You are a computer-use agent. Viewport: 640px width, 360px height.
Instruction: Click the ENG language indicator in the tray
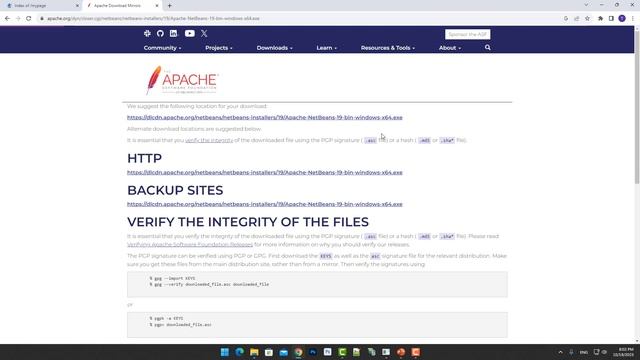[584, 352]
